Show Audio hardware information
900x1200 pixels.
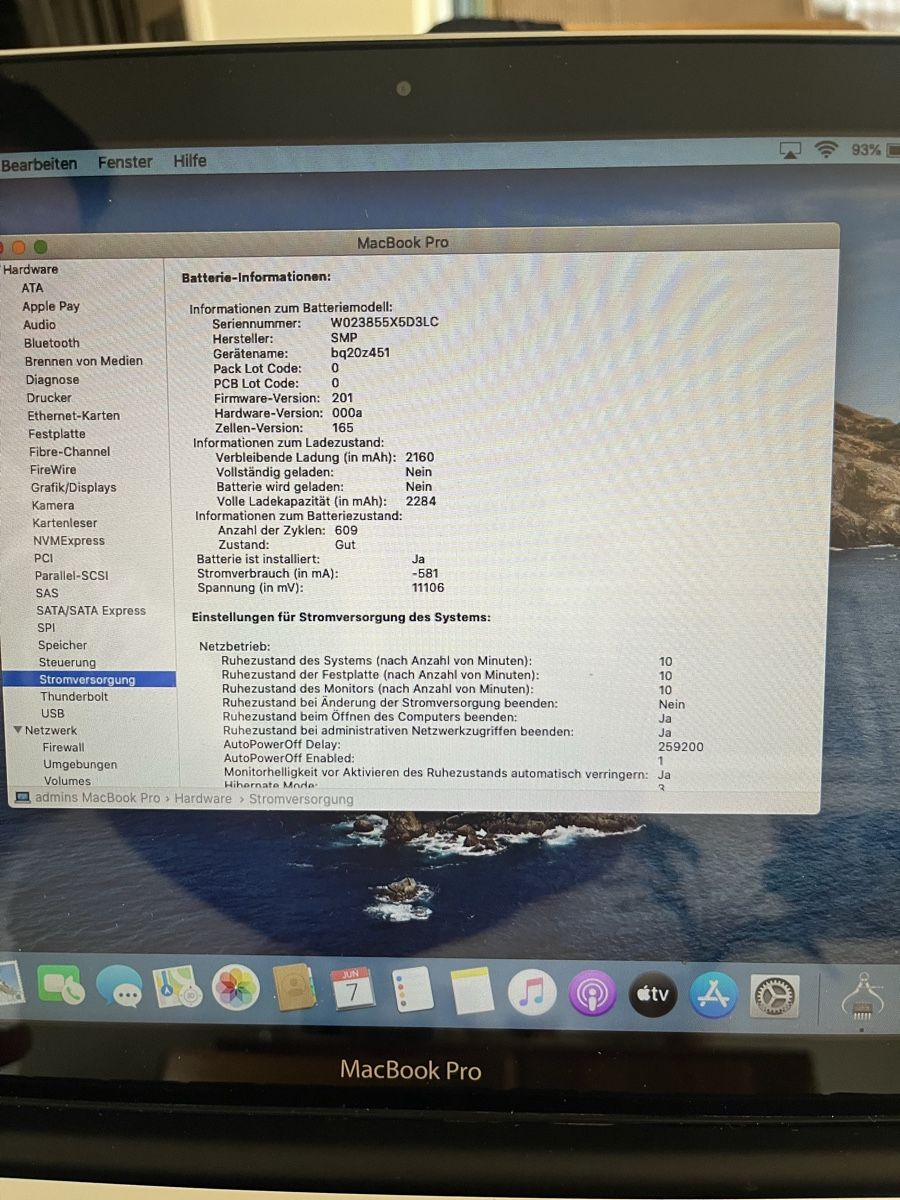click(x=39, y=324)
